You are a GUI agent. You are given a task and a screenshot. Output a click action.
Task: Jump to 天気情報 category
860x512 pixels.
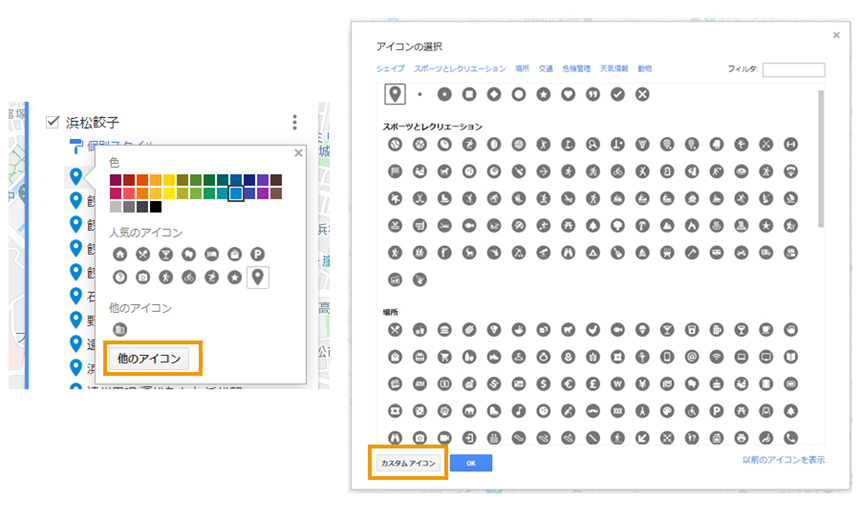click(614, 69)
